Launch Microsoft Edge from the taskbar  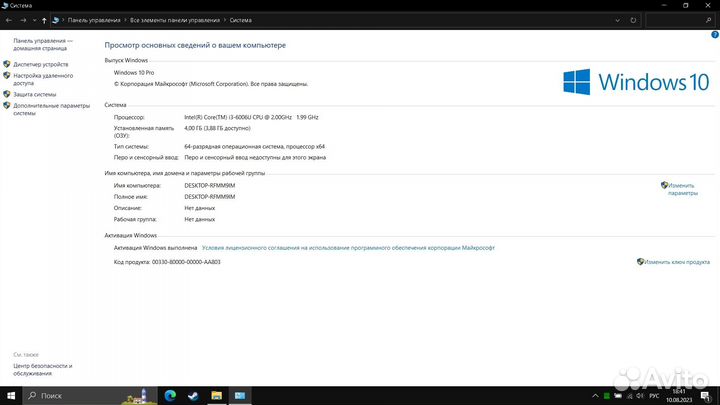click(168, 396)
